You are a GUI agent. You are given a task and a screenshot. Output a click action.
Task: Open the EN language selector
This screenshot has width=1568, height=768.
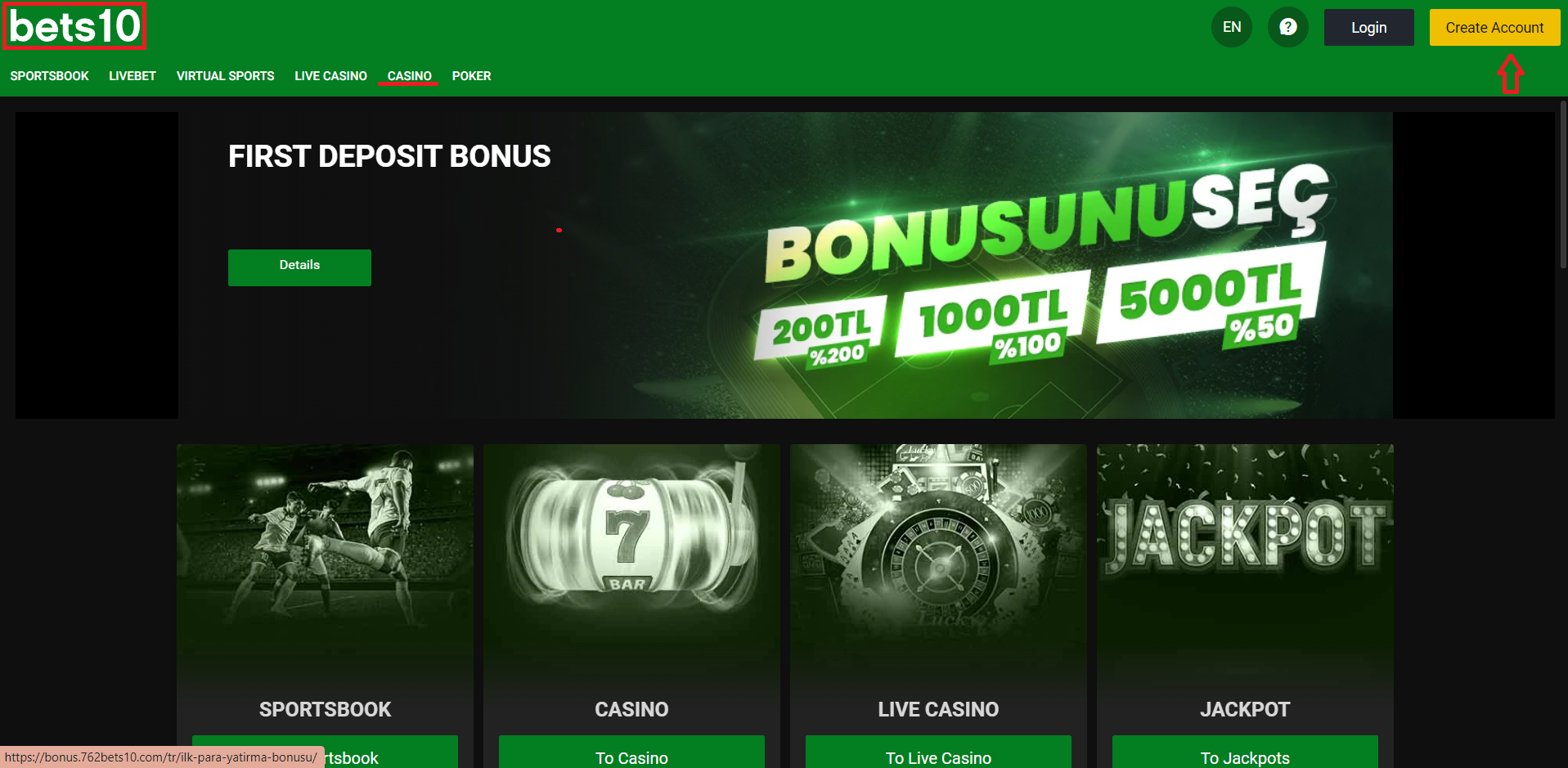(x=1231, y=27)
